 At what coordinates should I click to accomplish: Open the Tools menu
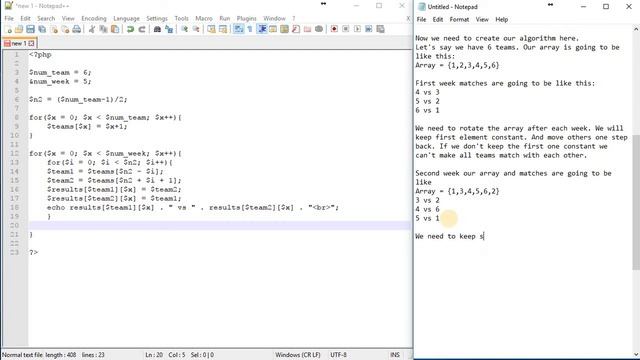182,18
